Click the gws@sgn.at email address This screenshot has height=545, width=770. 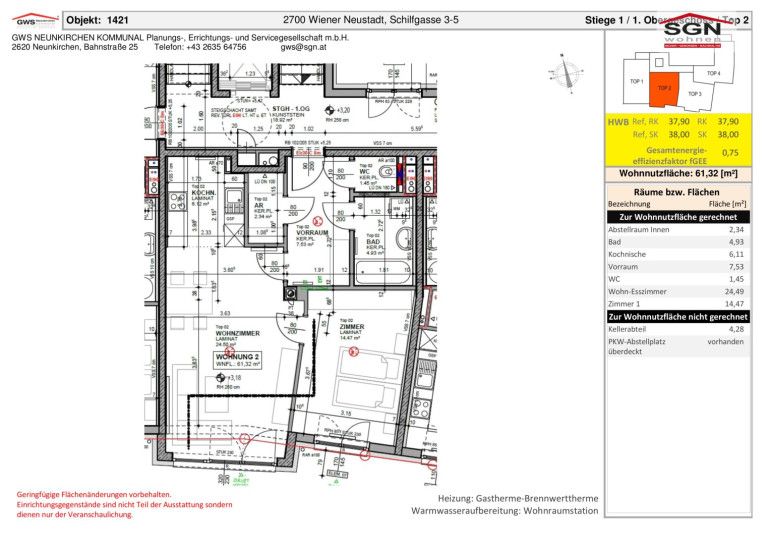click(303, 47)
